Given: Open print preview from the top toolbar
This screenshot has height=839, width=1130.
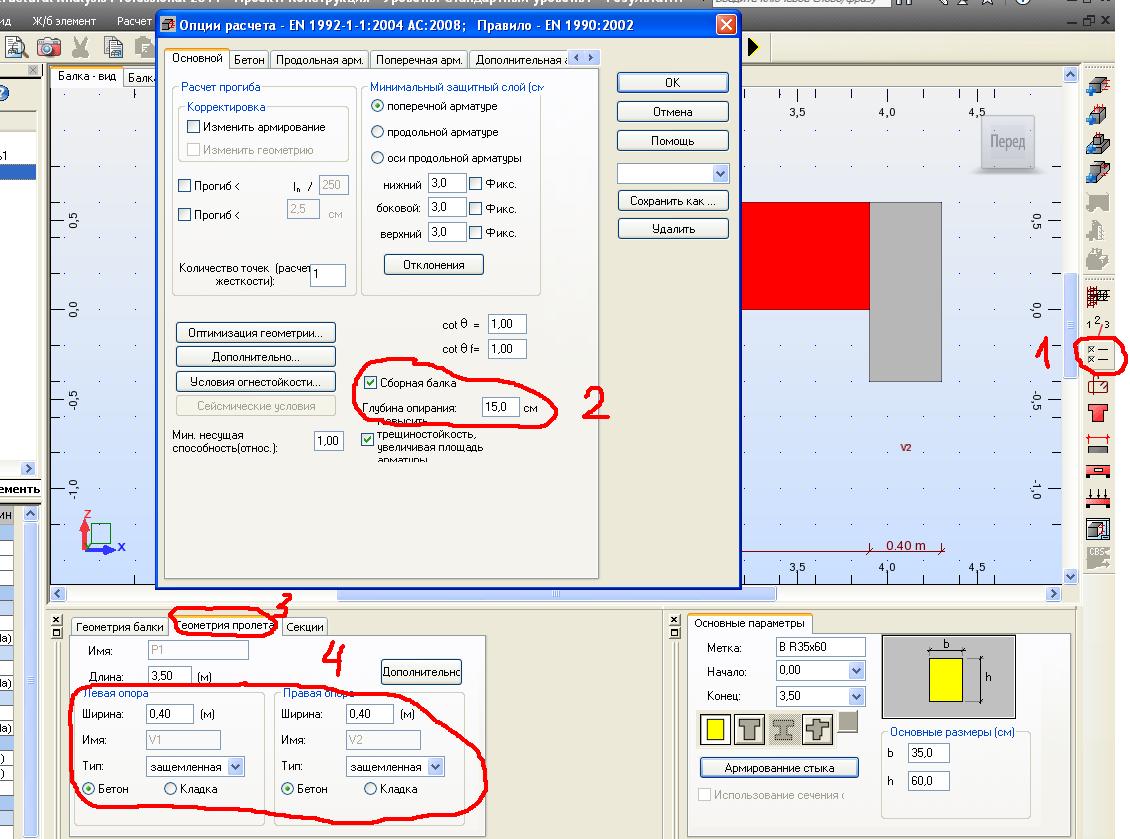Looking at the screenshot, I should pos(16,48).
